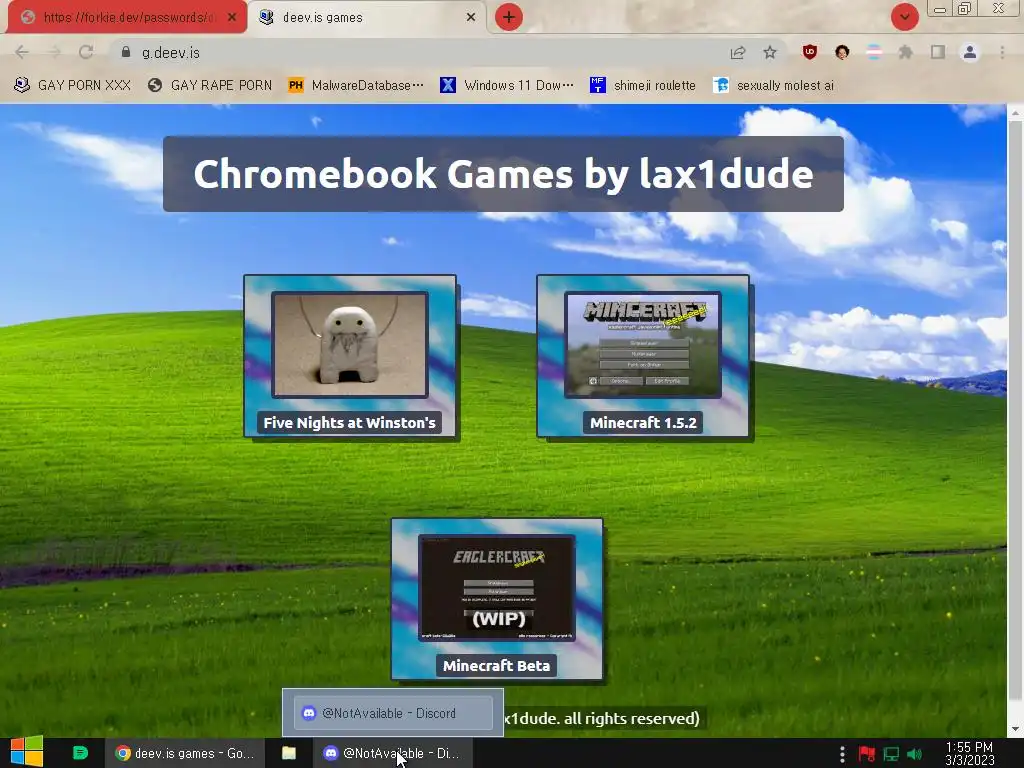This screenshot has width=1024, height=768.
Task: Open Chrome three-dot menu
Action: [1002, 52]
